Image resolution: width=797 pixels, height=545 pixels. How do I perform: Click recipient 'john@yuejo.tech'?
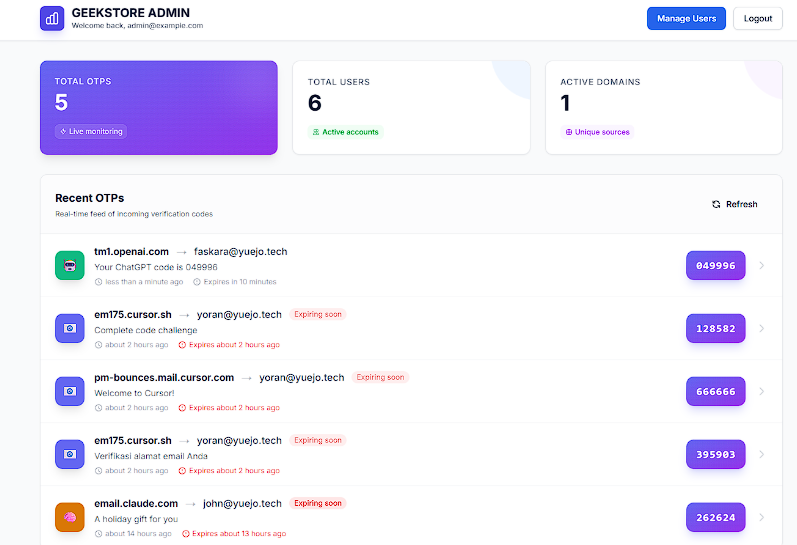[x=242, y=504]
